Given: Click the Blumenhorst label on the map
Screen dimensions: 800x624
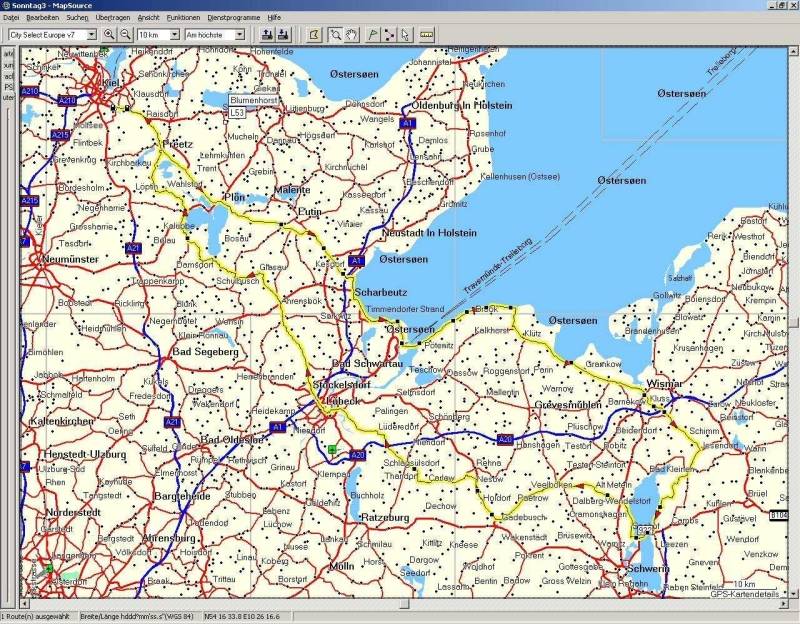Looking at the screenshot, I should coord(251,101).
